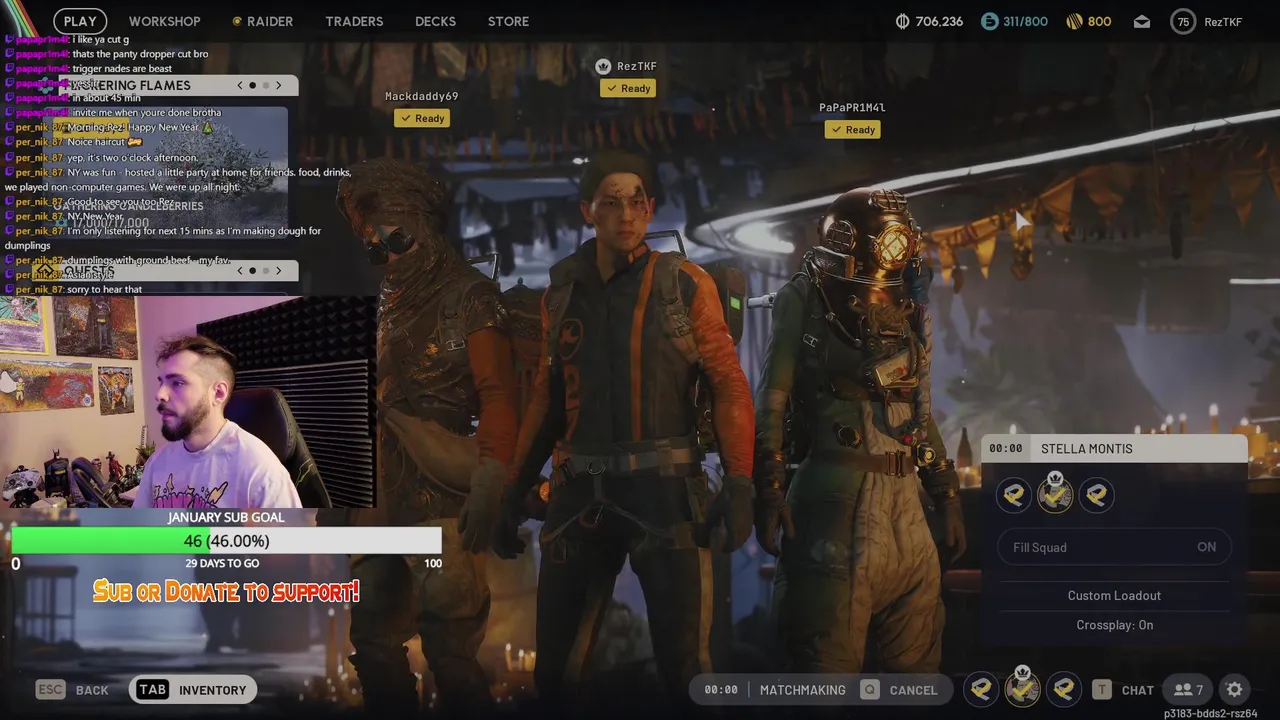Click the 706,236 coin balance

[939, 21]
